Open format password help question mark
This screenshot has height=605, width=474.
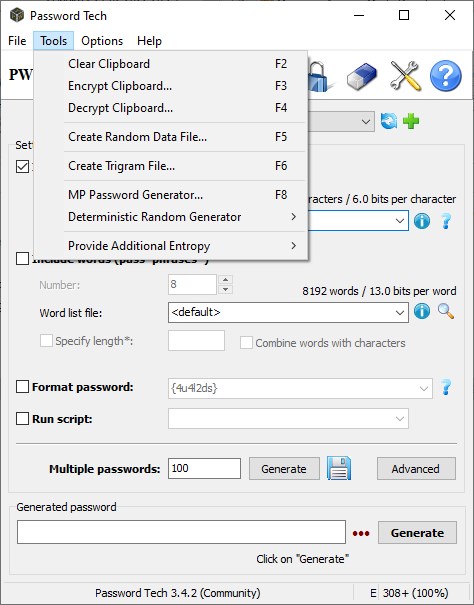(x=446, y=387)
